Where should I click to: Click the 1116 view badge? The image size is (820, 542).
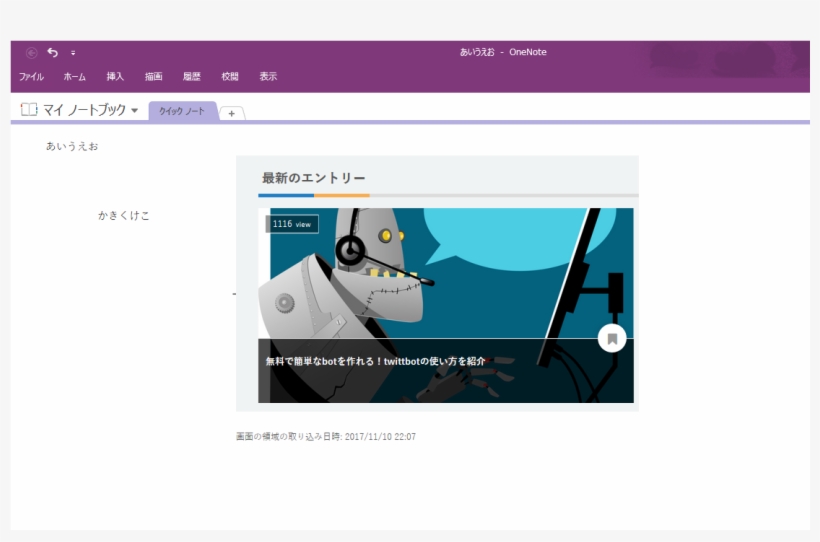pos(292,224)
